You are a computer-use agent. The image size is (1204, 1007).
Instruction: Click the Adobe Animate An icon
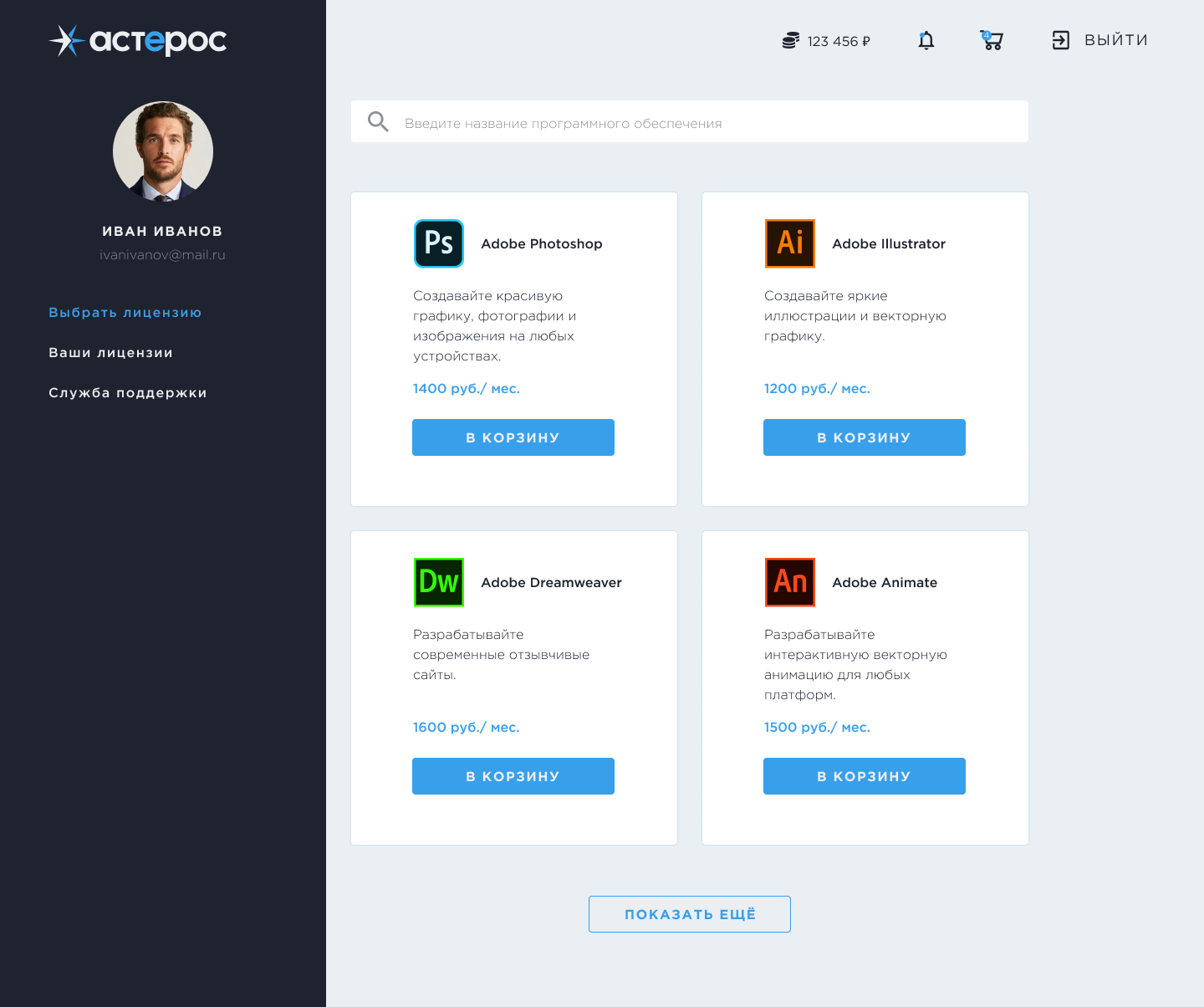pyautogui.click(x=790, y=582)
